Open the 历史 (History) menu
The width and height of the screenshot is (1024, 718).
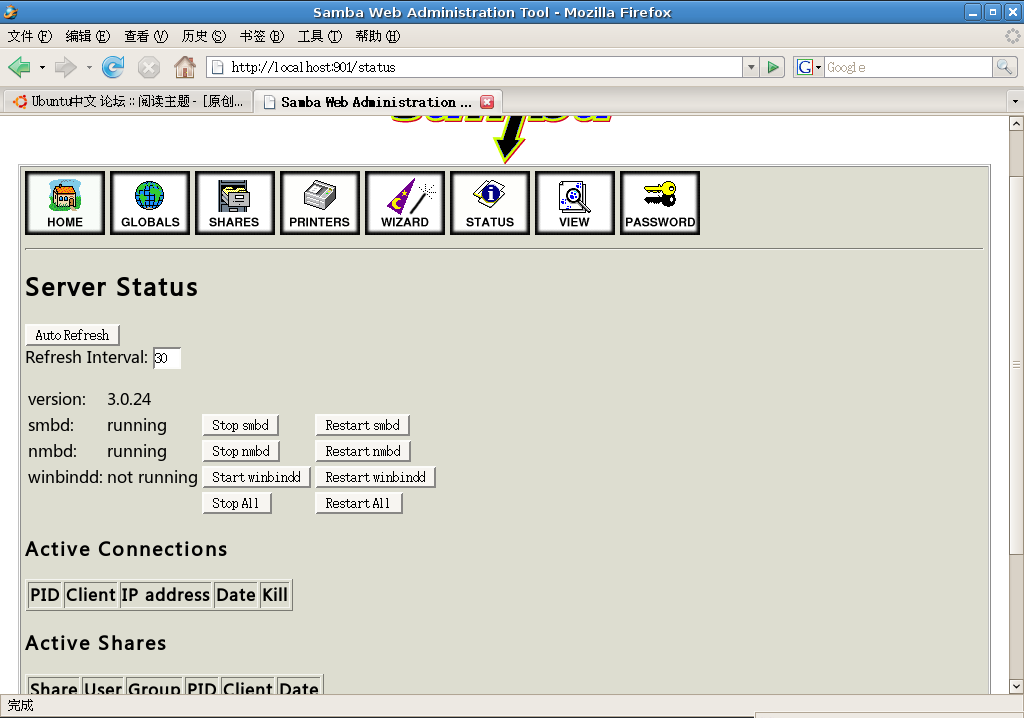pyautogui.click(x=204, y=37)
